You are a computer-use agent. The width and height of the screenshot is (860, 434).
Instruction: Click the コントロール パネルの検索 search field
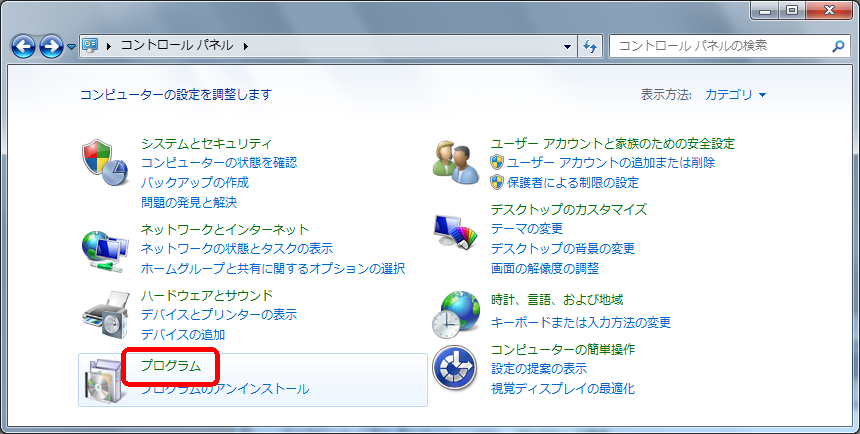coord(720,46)
